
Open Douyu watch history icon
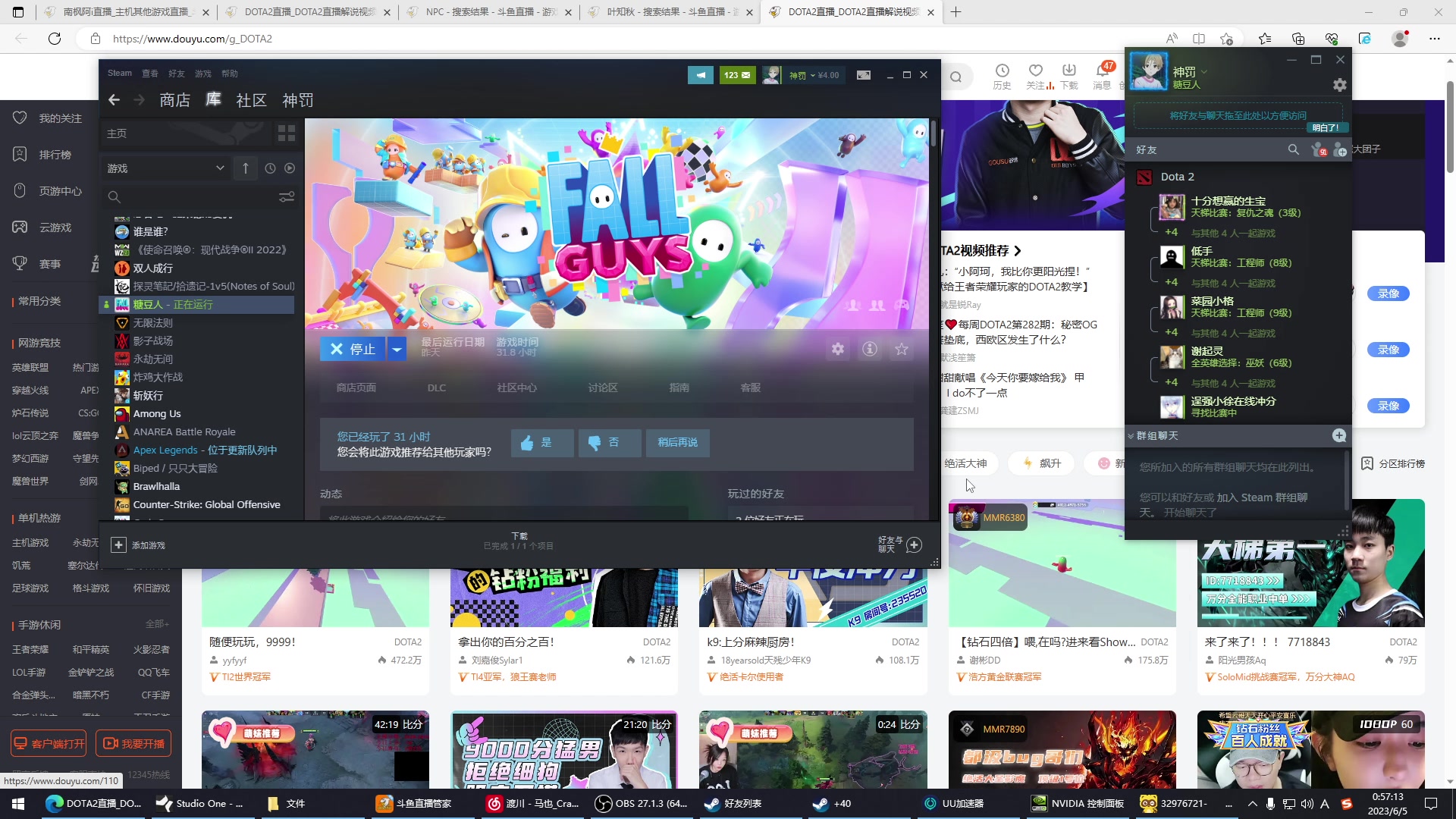pyautogui.click(x=1002, y=76)
